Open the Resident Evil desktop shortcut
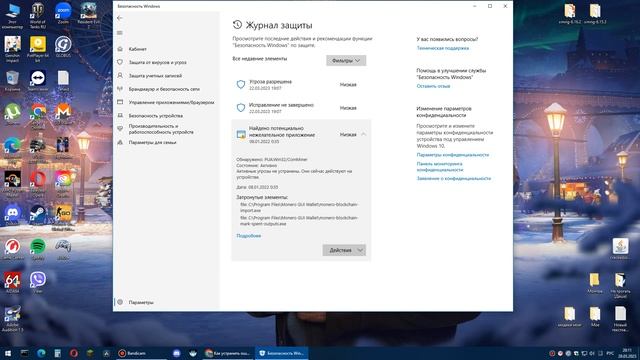The height and width of the screenshot is (360, 640). (x=89, y=16)
